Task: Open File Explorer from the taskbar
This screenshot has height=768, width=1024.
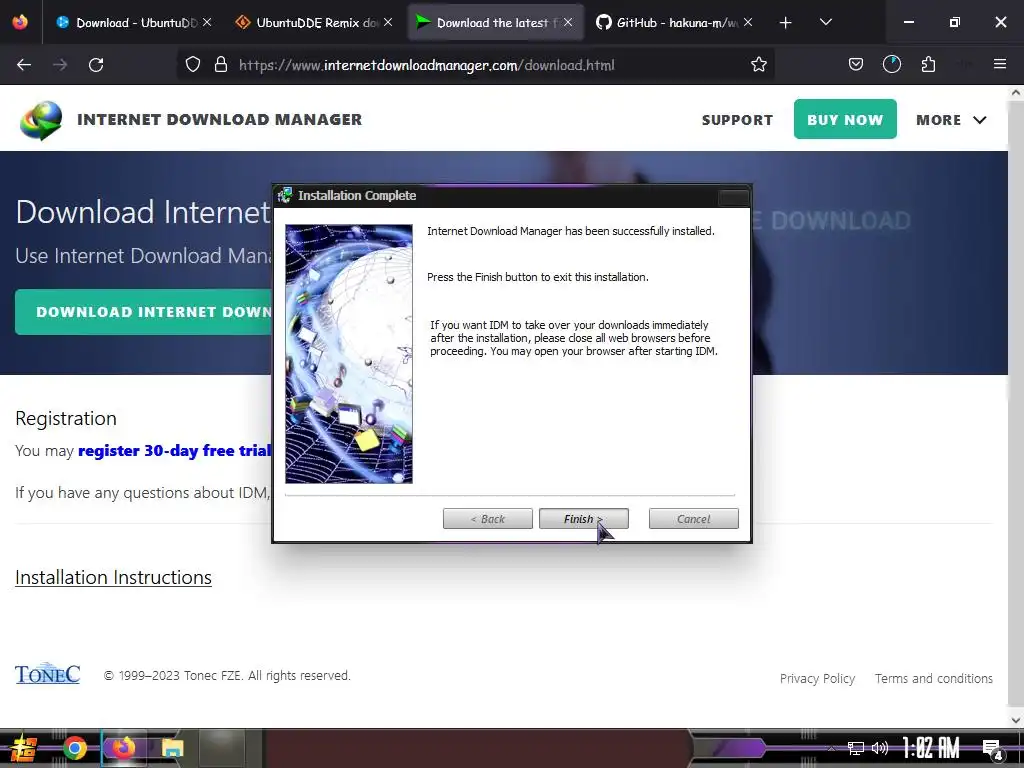Action: 172,748
